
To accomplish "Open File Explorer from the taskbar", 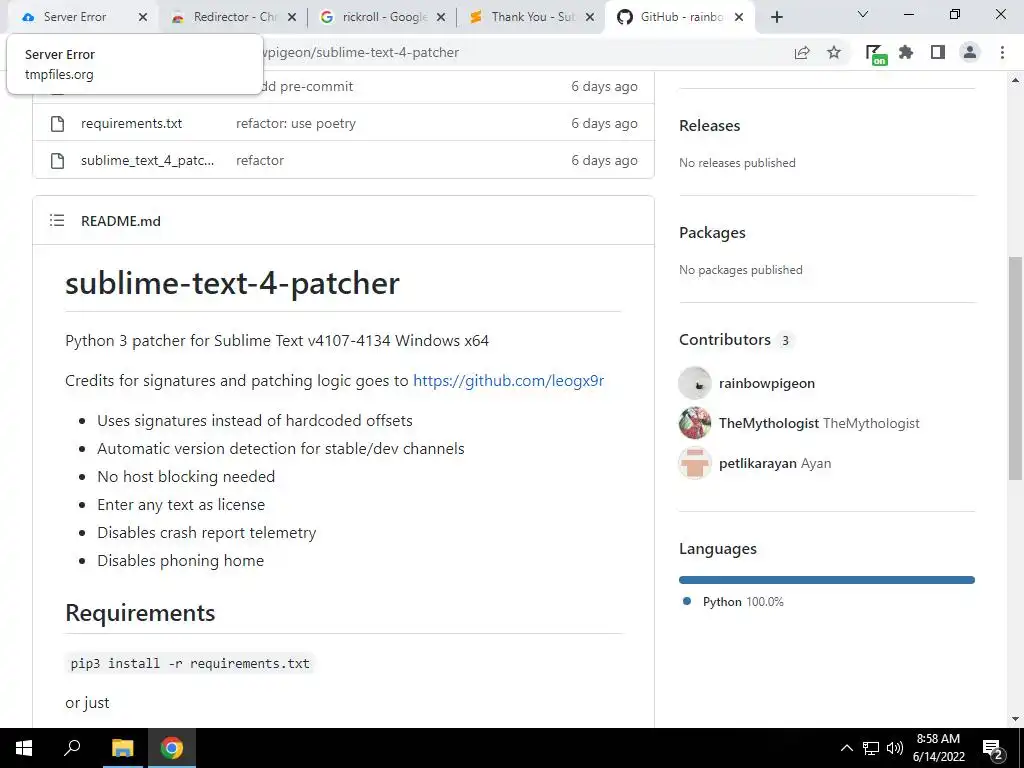I will 122,748.
